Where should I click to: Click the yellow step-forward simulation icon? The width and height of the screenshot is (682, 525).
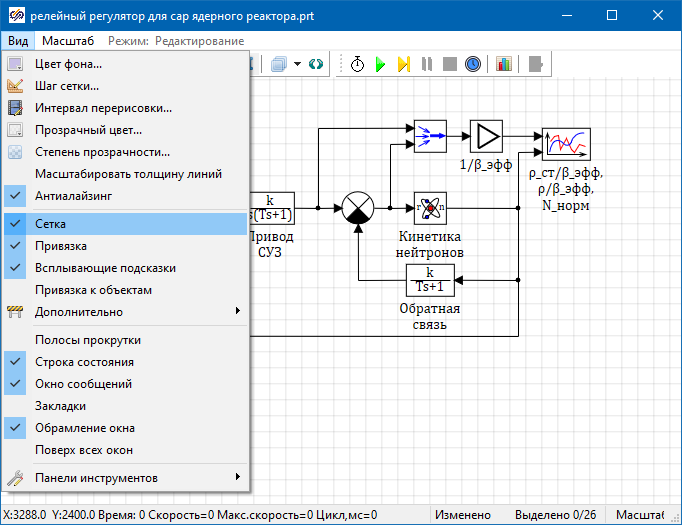[x=403, y=64]
